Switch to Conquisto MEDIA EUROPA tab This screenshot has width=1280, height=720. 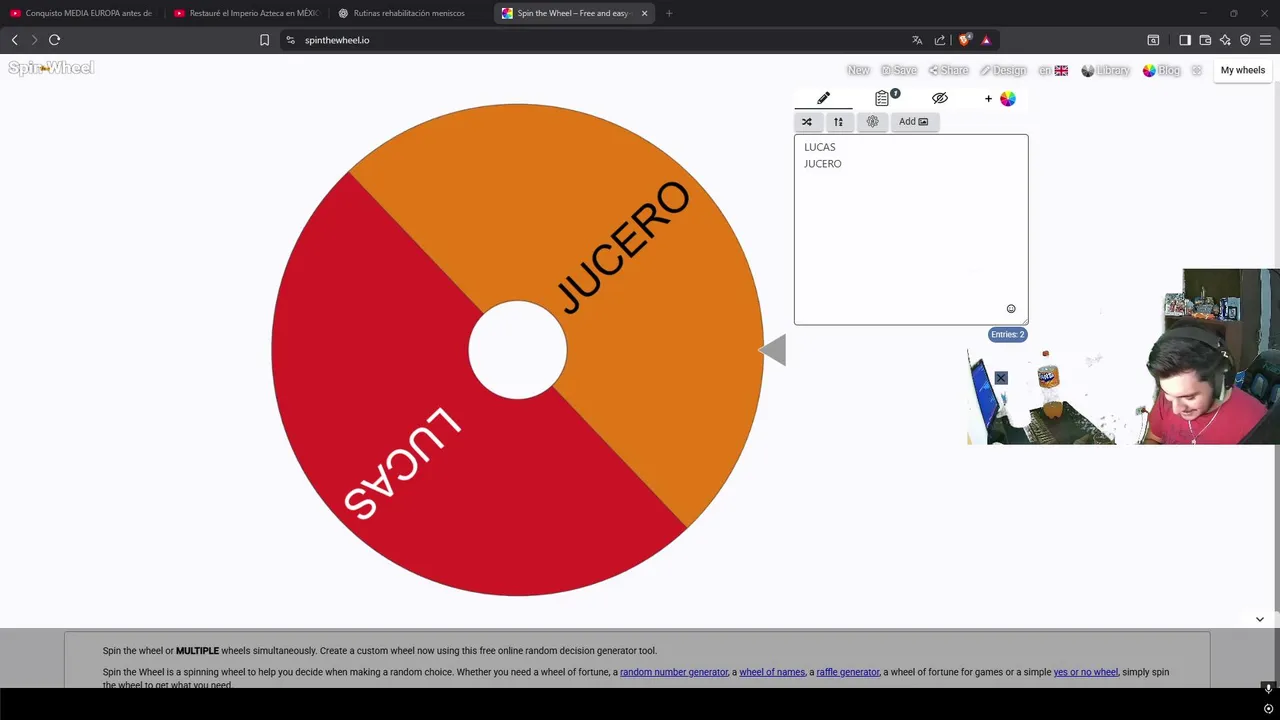click(x=82, y=13)
